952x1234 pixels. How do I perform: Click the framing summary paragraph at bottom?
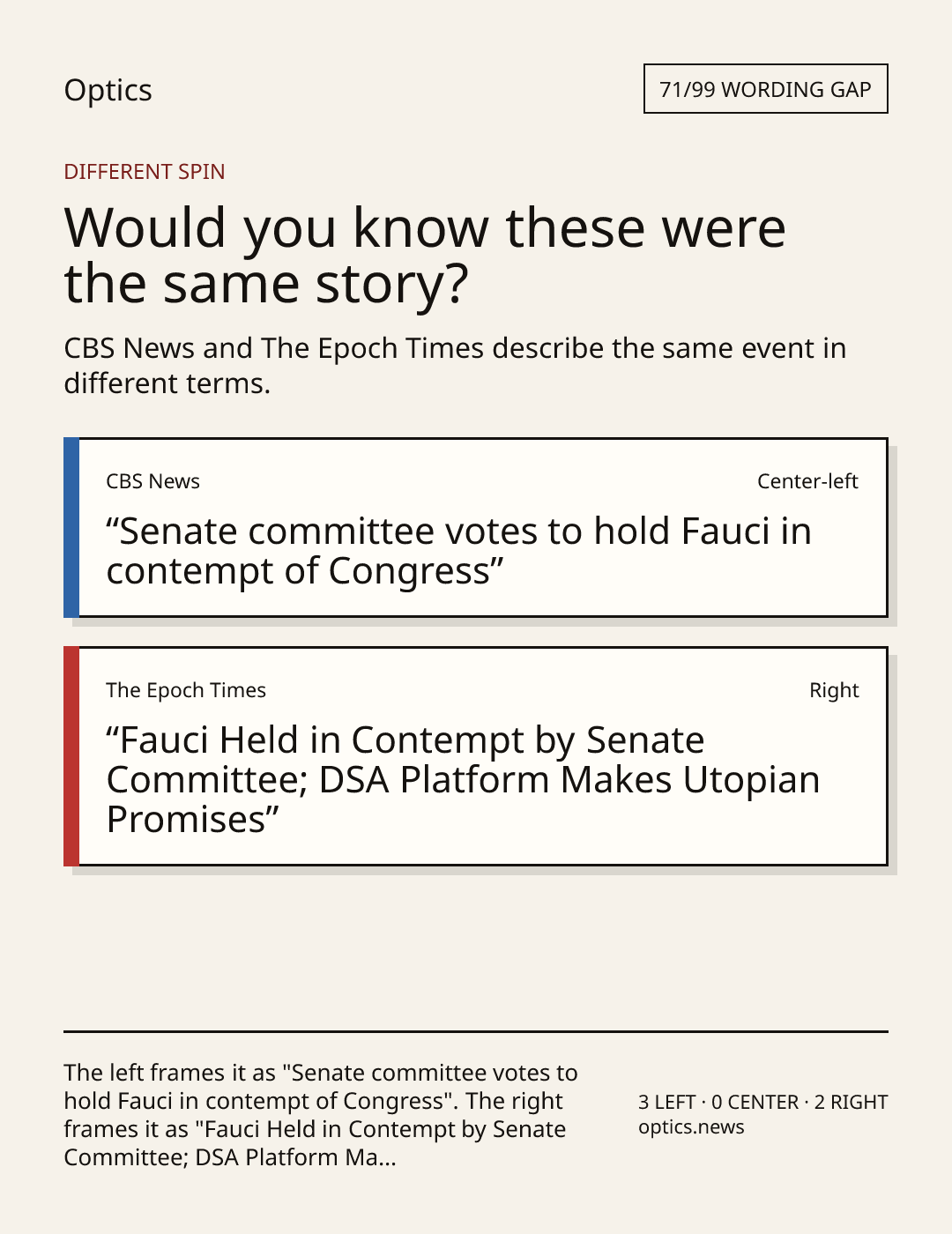[321, 1115]
